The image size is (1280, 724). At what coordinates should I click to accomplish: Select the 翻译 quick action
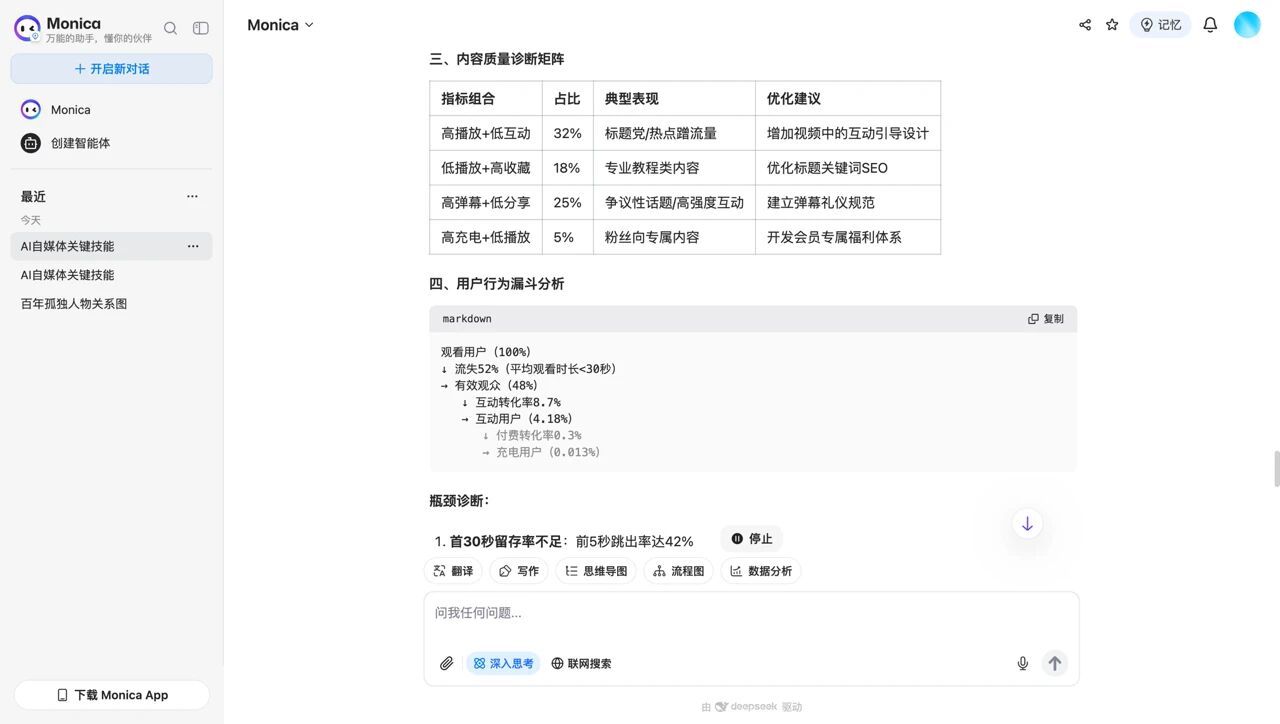[x=453, y=571]
